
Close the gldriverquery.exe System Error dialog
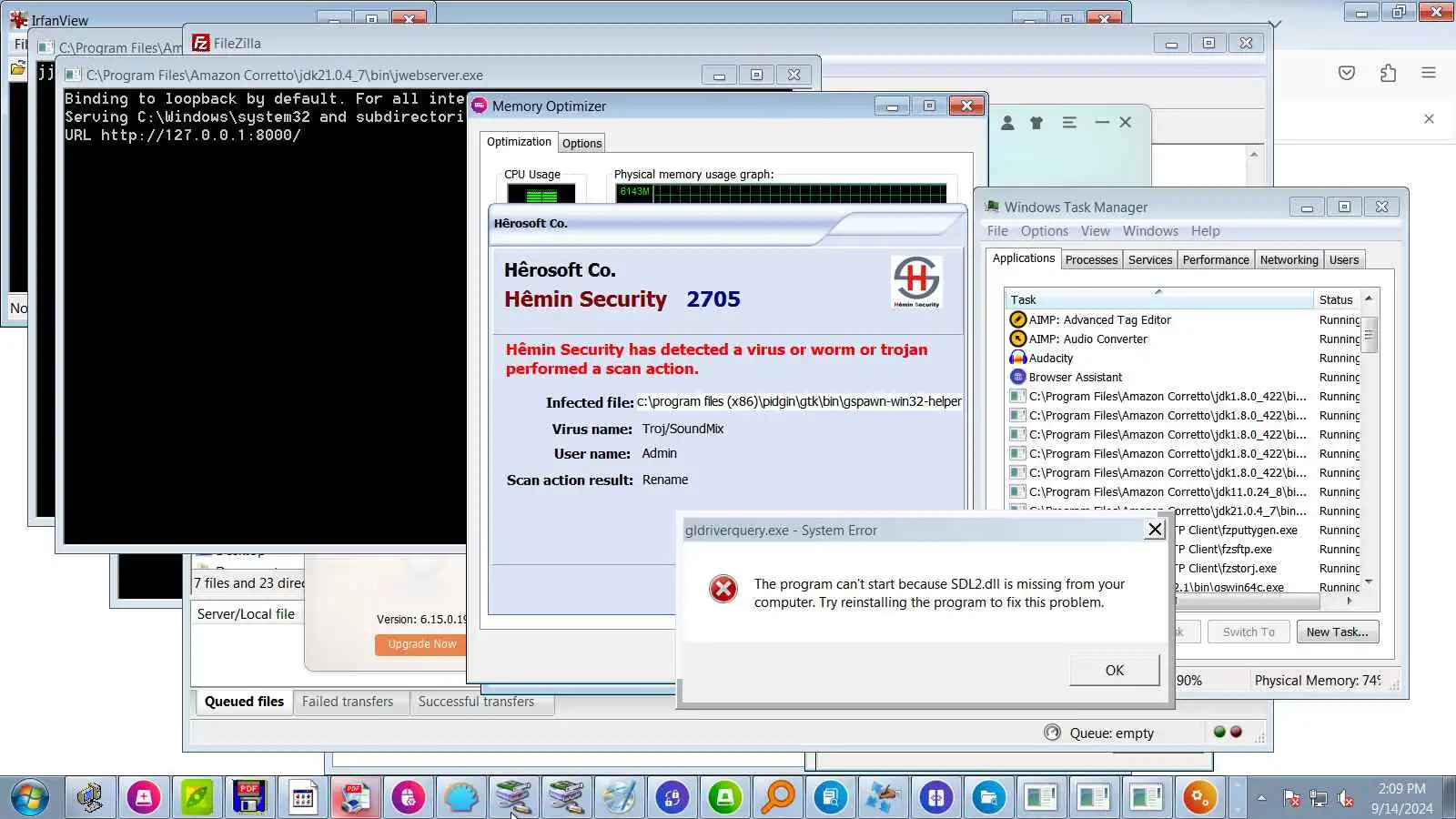pyautogui.click(x=1155, y=530)
